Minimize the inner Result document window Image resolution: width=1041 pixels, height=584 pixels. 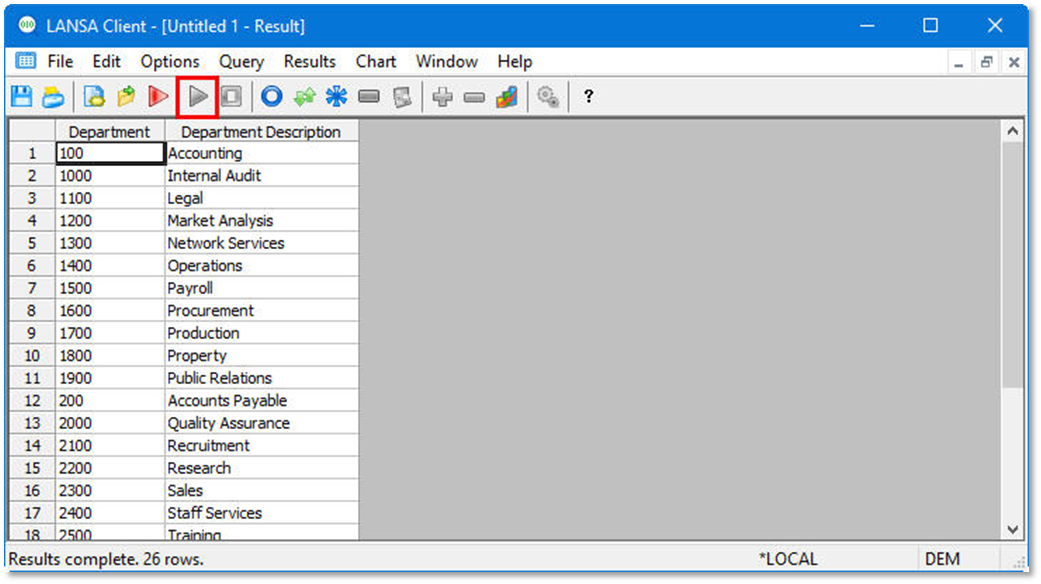[958, 62]
